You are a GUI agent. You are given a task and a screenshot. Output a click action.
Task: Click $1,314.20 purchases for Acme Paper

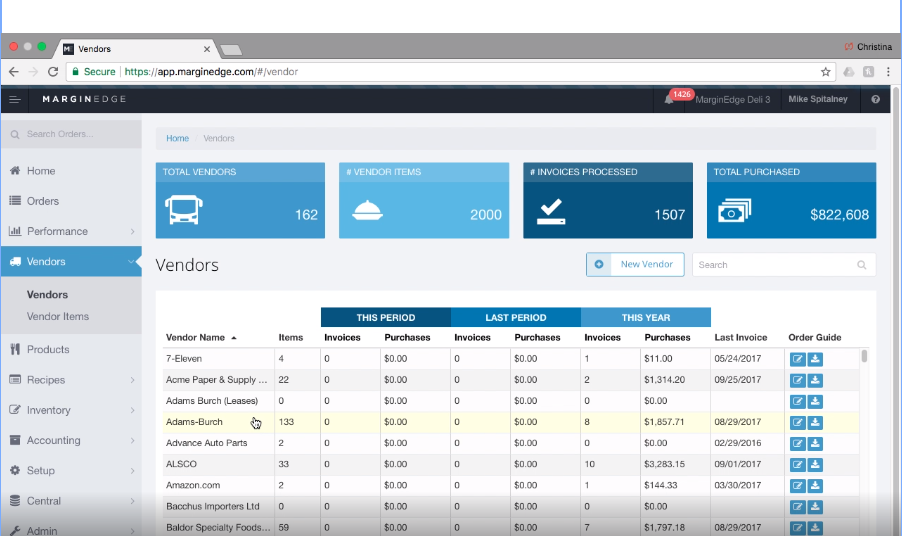click(664, 380)
